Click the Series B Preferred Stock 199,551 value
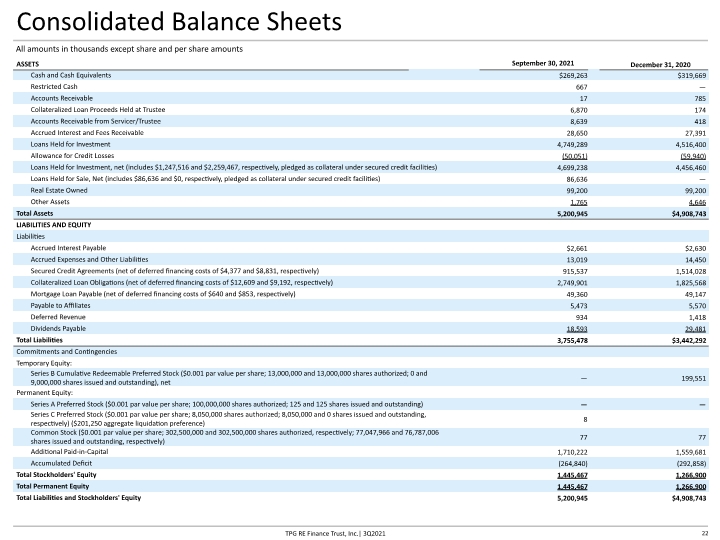720x540 pixels. click(x=693, y=378)
